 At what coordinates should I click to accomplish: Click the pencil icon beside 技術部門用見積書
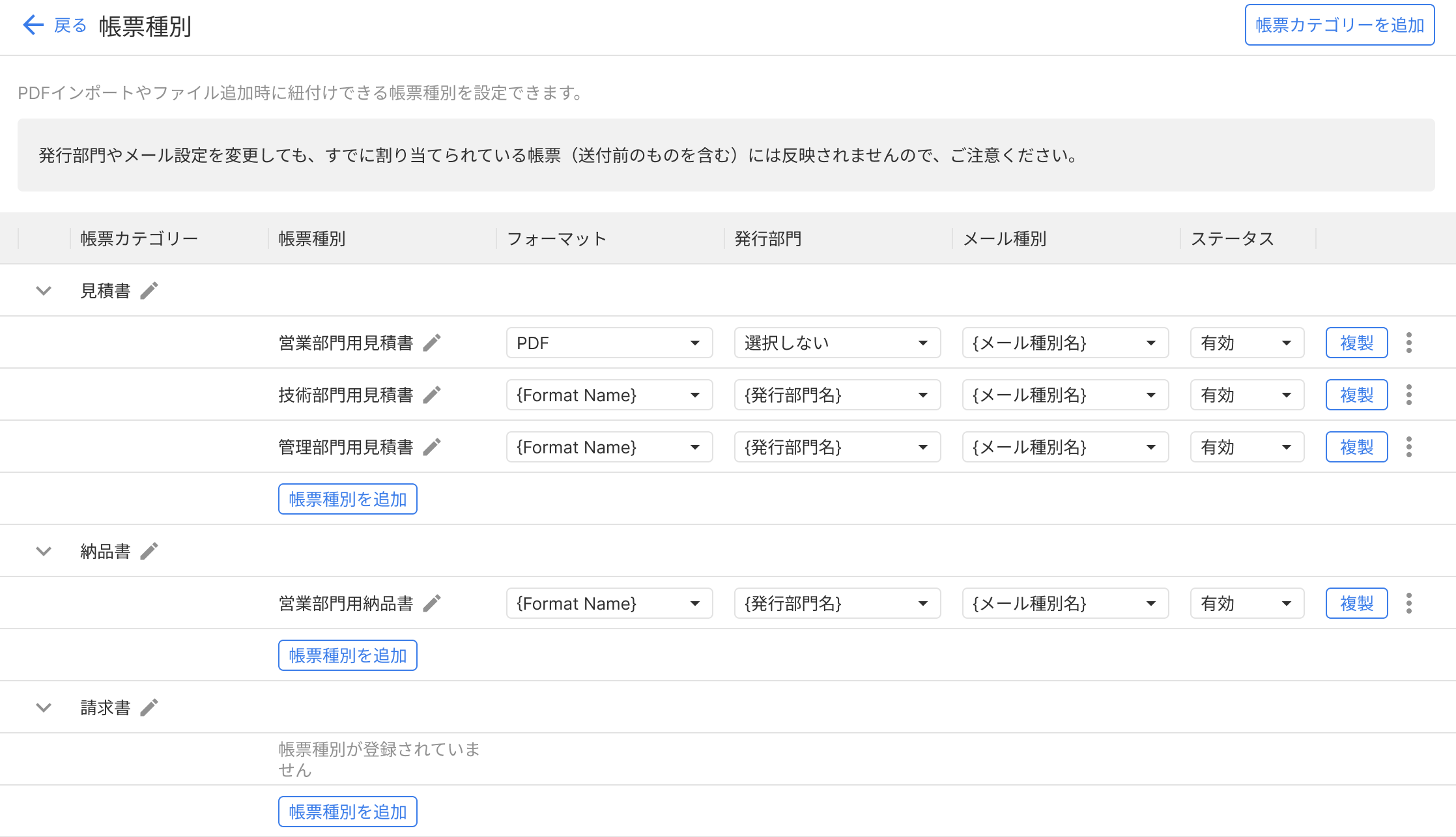click(x=432, y=395)
